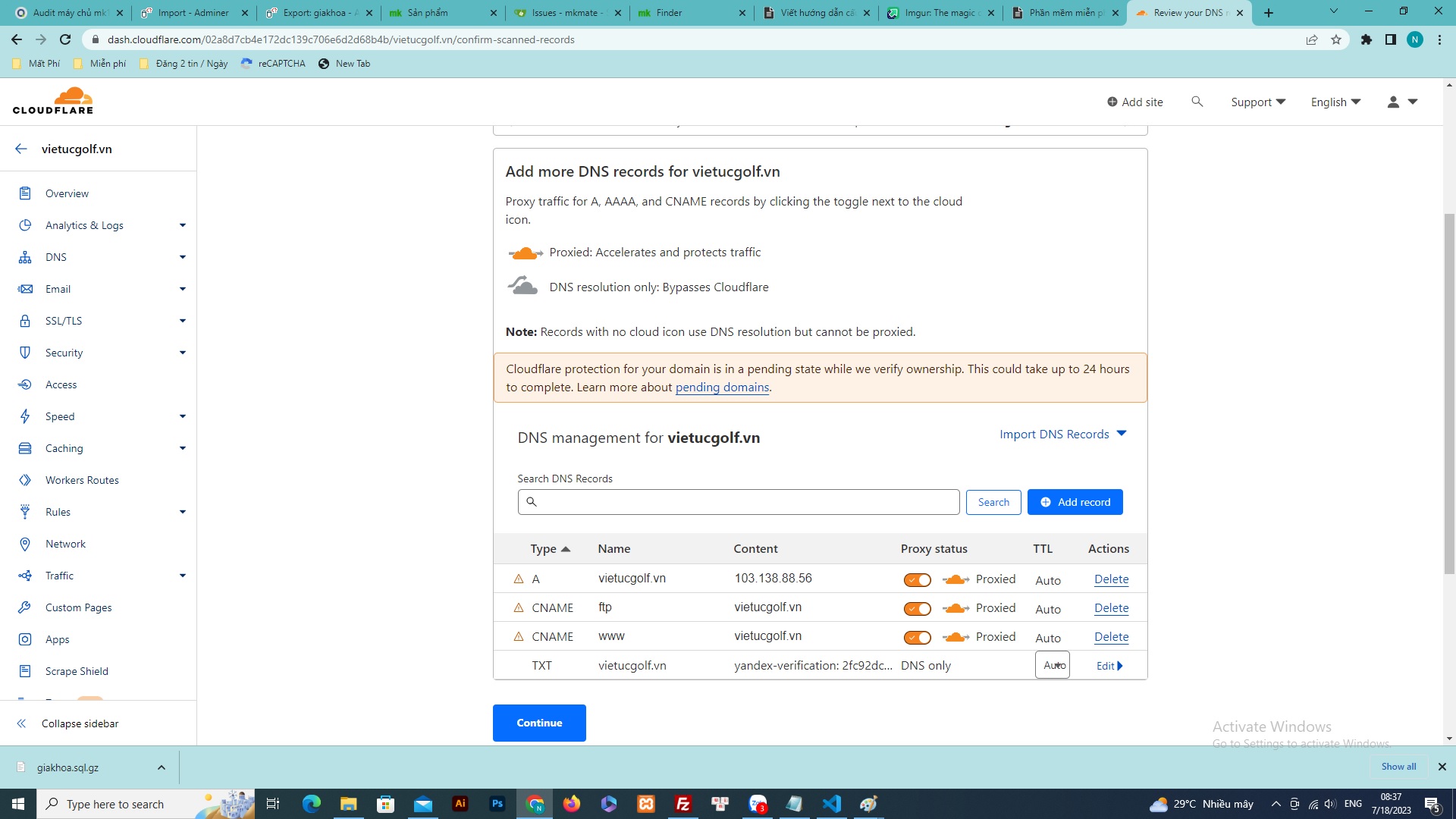1456x819 pixels.
Task: Click the Search DNS Records input field
Action: click(x=739, y=502)
